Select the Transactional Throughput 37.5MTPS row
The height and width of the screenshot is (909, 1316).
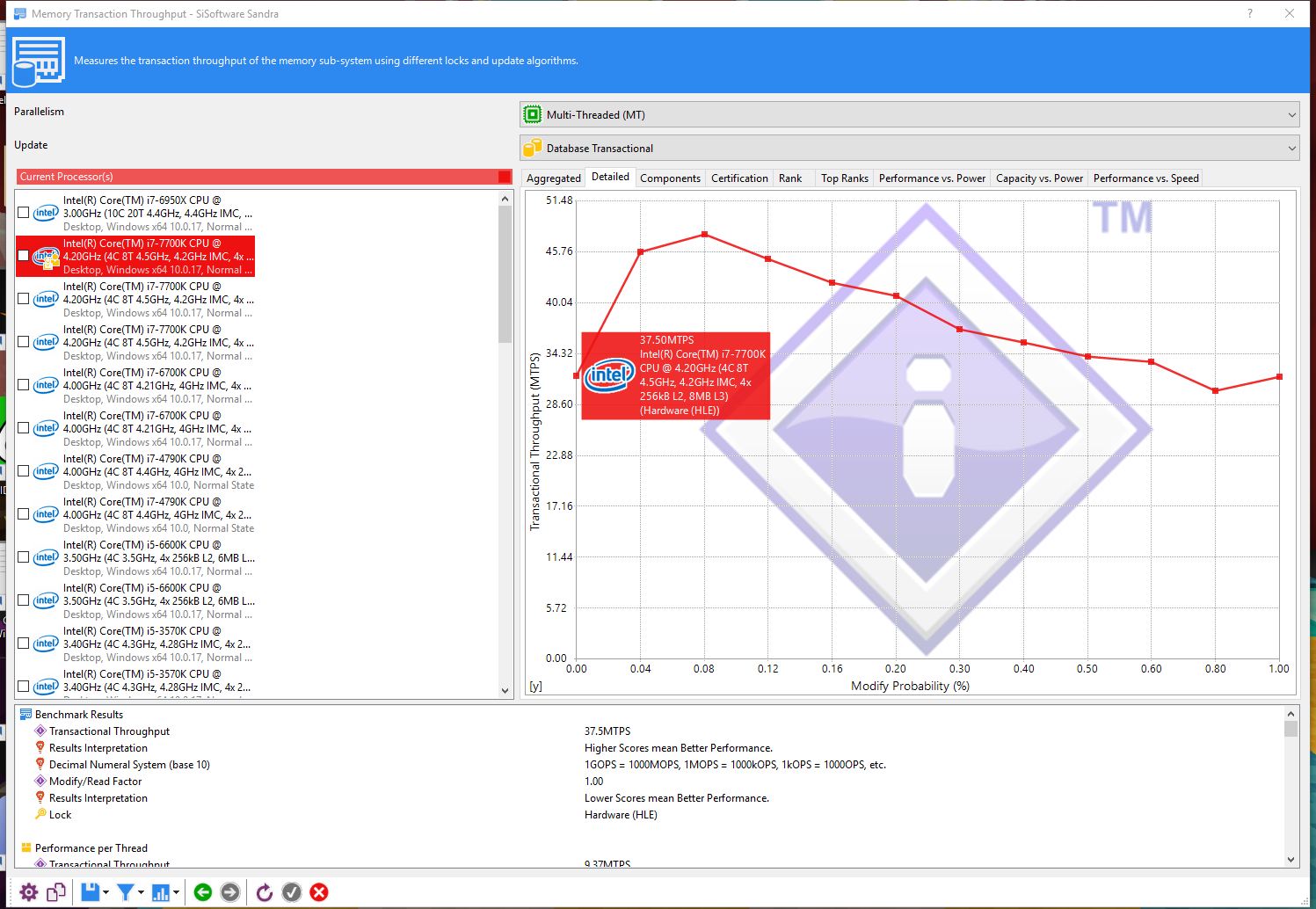click(x=649, y=731)
